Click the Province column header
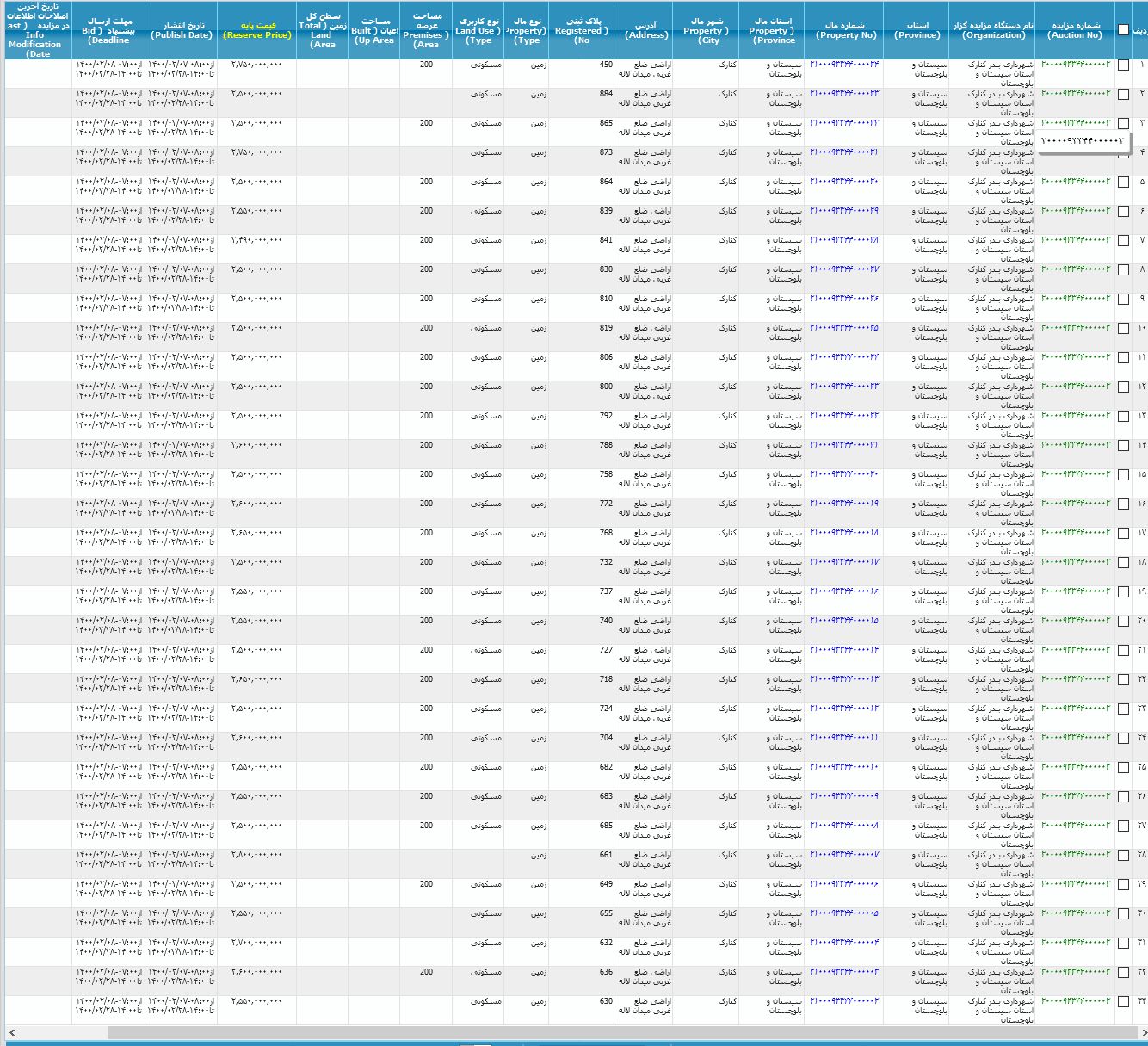The image size is (1148, 1046). click(917, 30)
